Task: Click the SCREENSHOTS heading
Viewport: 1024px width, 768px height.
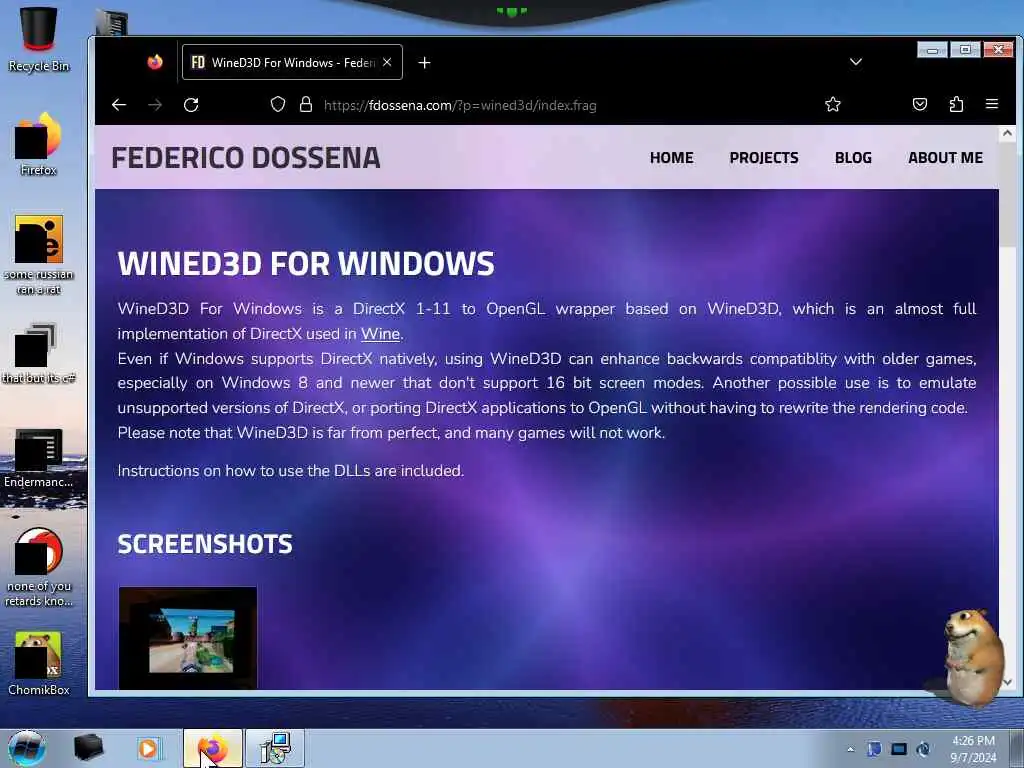Action: pos(205,544)
